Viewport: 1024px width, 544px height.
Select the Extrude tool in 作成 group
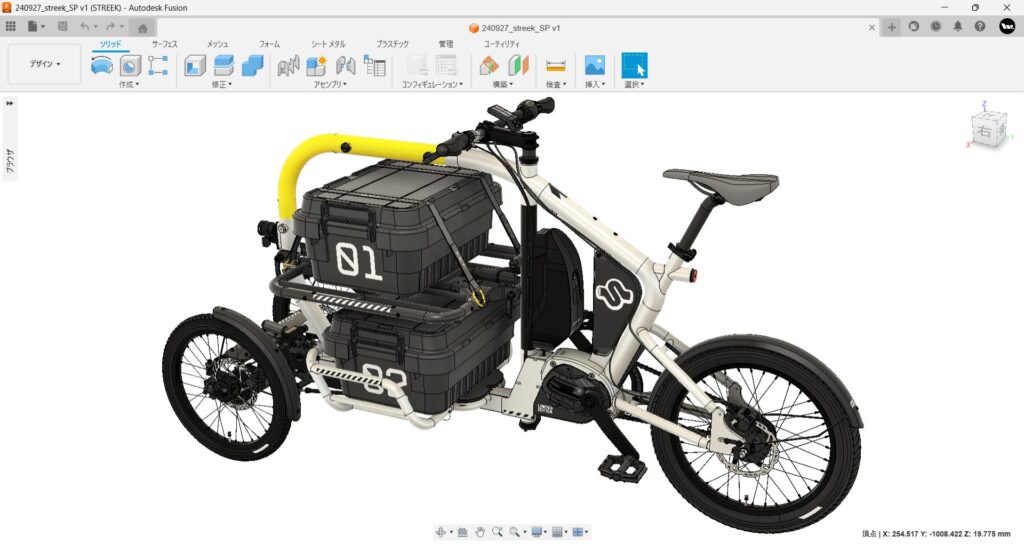pos(102,65)
